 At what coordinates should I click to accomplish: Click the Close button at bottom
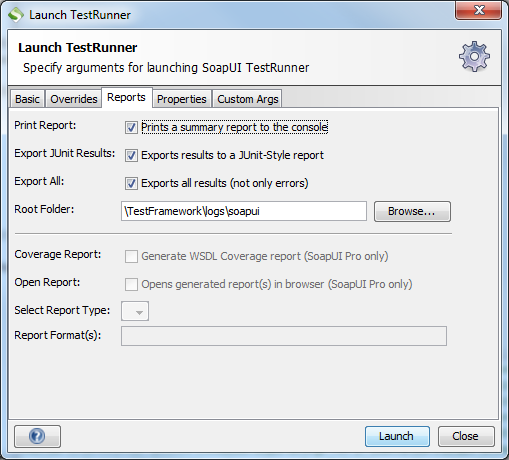[x=466, y=436]
